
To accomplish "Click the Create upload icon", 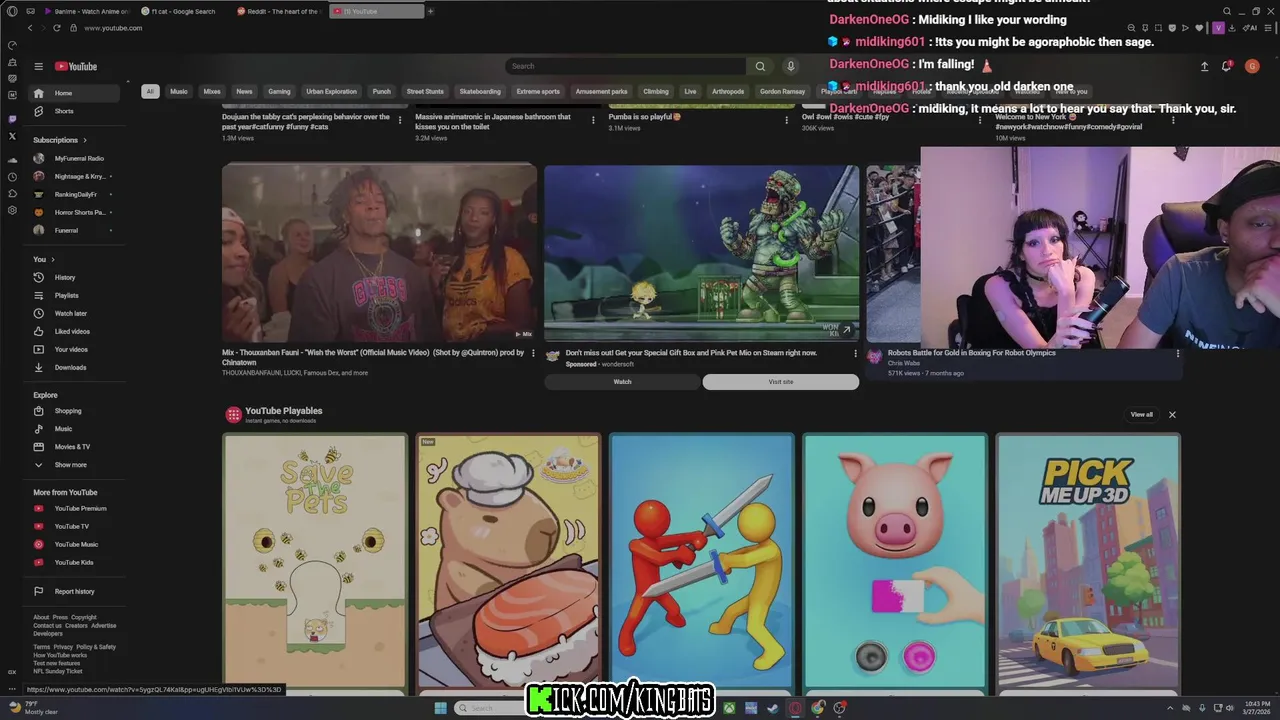I will point(1204,66).
